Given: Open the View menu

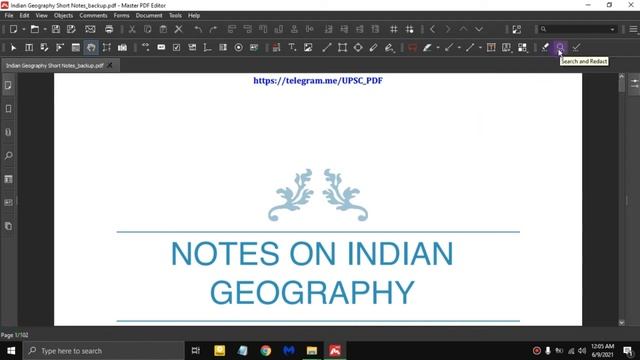Looking at the screenshot, I should 42,16.
